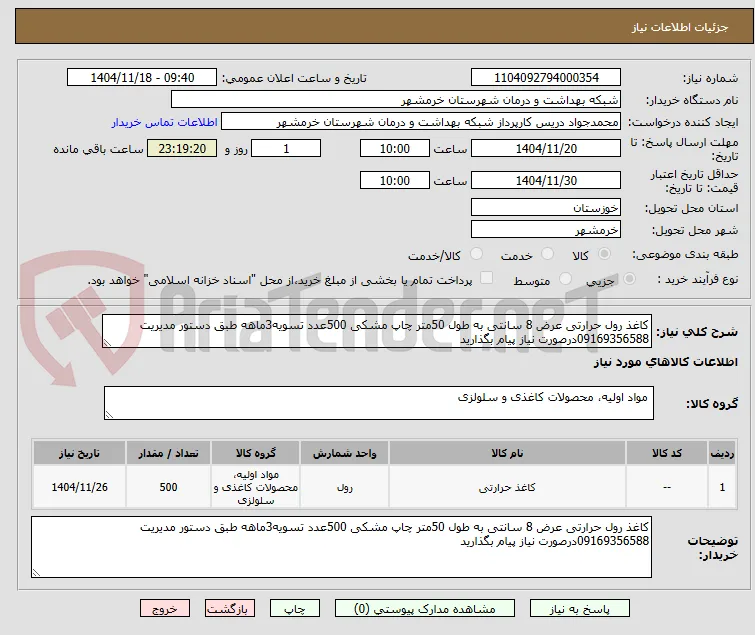The width and height of the screenshot is (755, 635).
Task: Click the چاپ print button
Action: coord(295,609)
